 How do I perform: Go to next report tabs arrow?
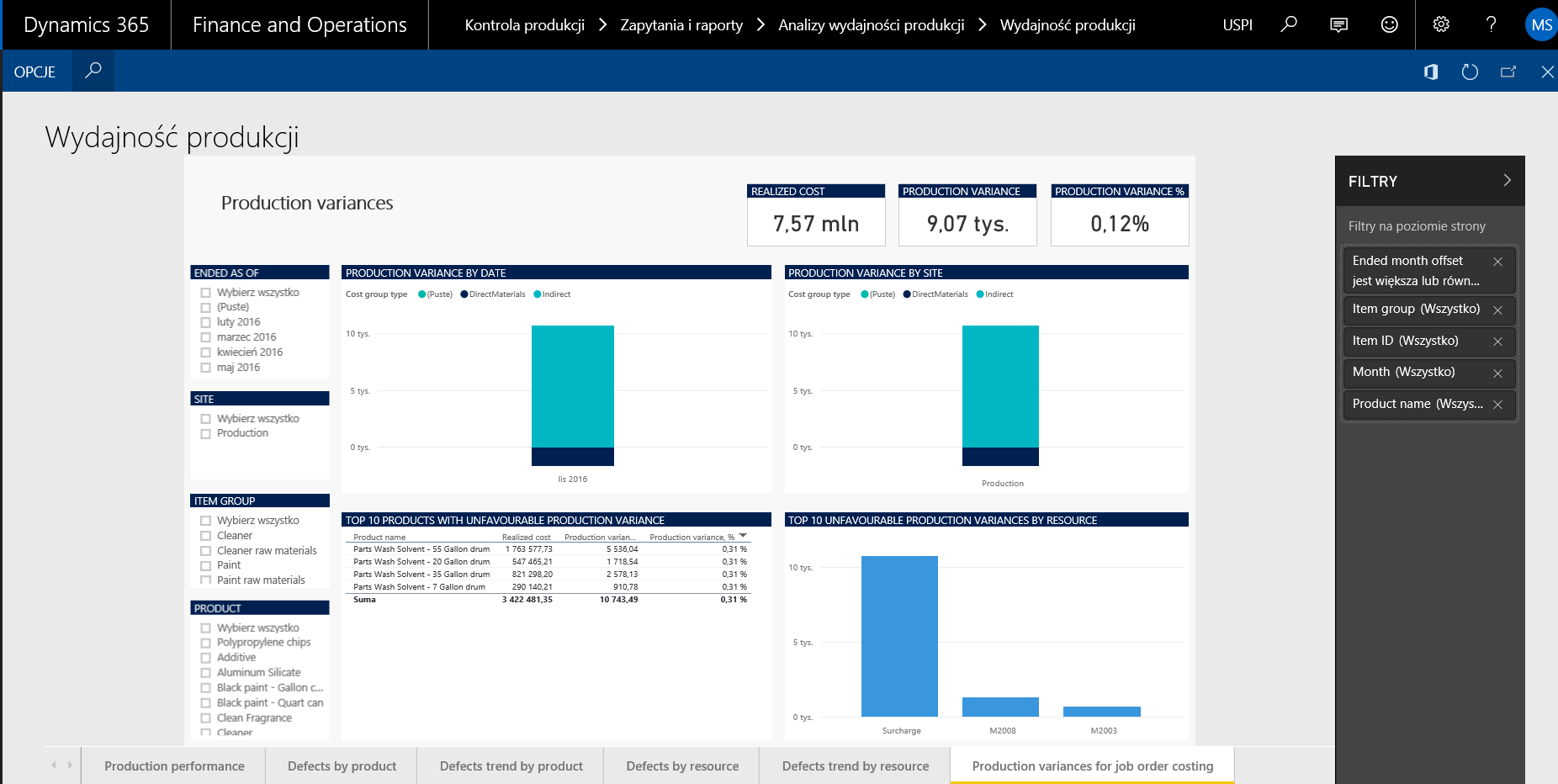70,765
